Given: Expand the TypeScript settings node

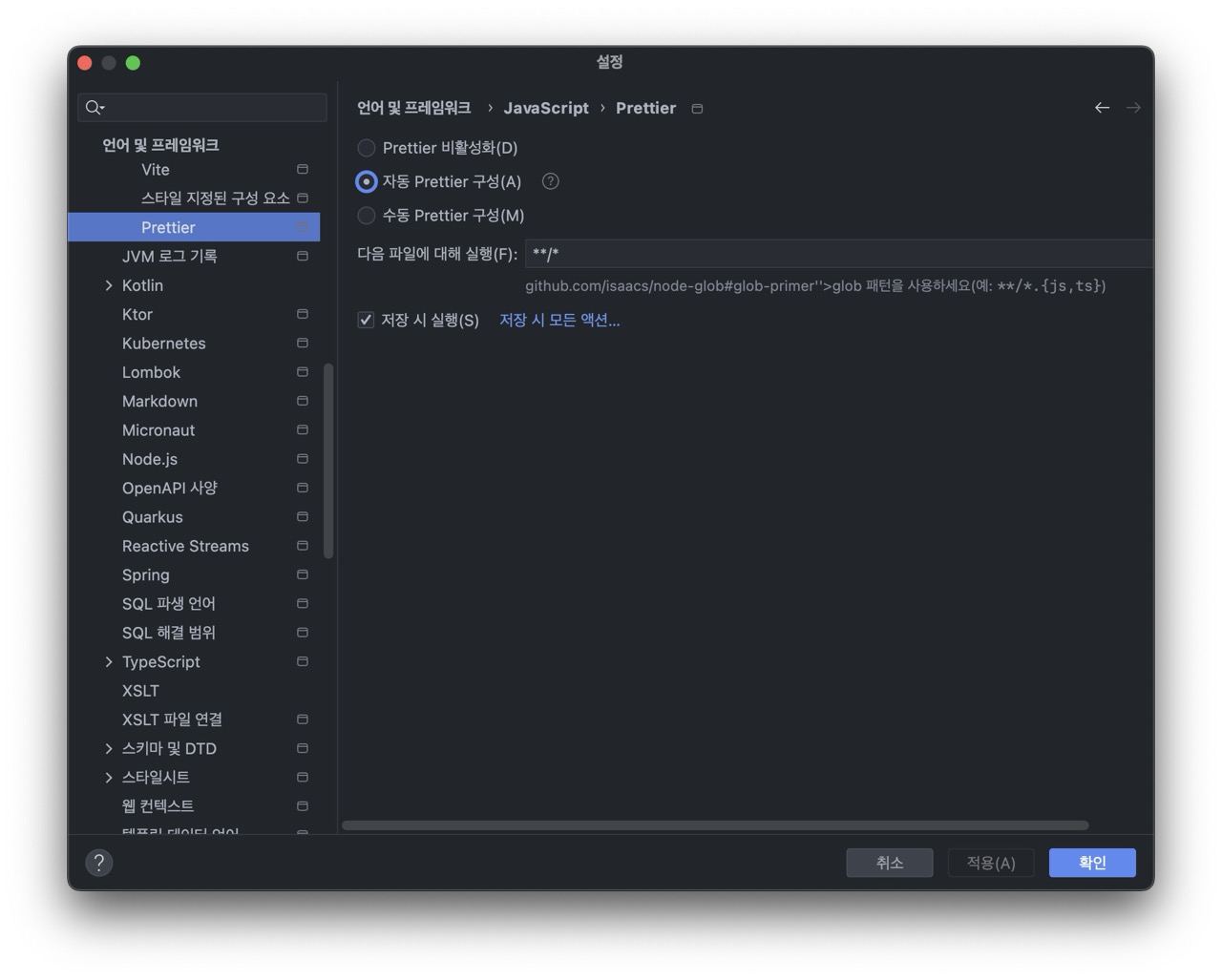Looking at the screenshot, I should [109, 661].
